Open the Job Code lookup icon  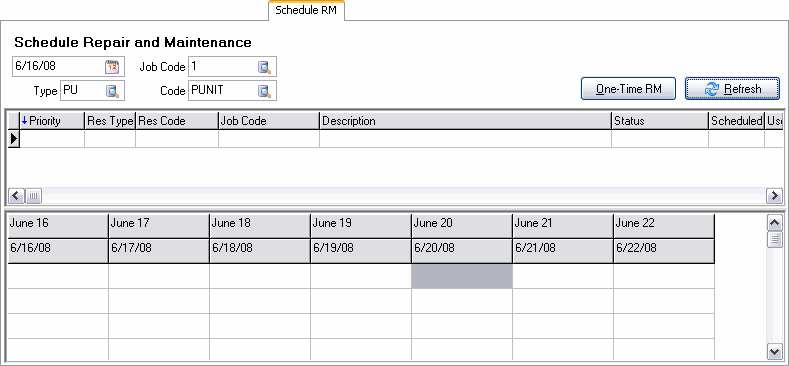pyautogui.click(x=265, y=66)
